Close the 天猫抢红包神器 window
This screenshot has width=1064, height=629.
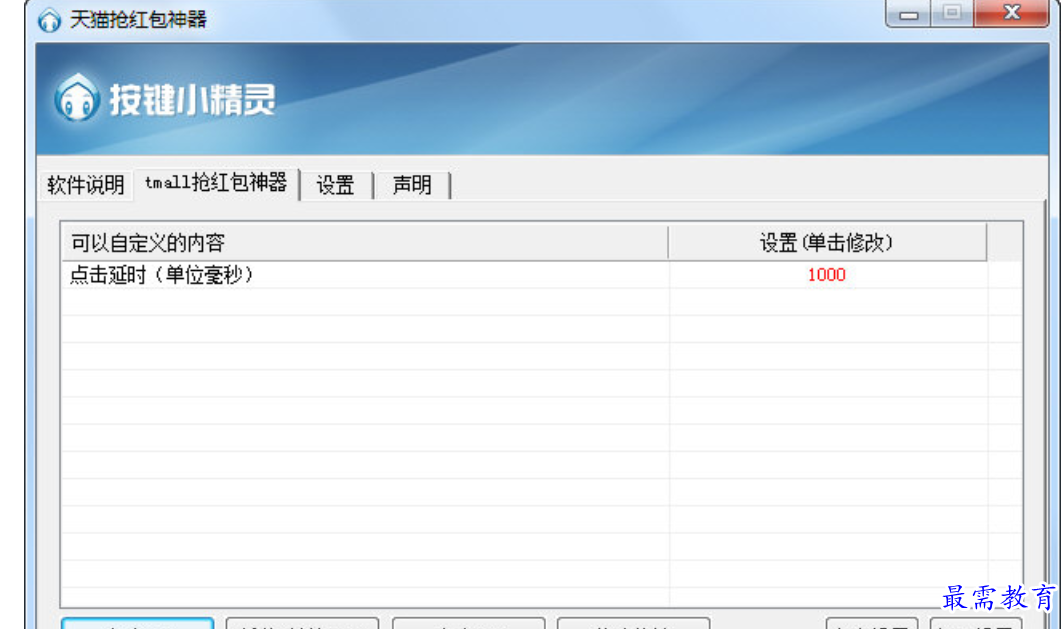(1012, 13)
